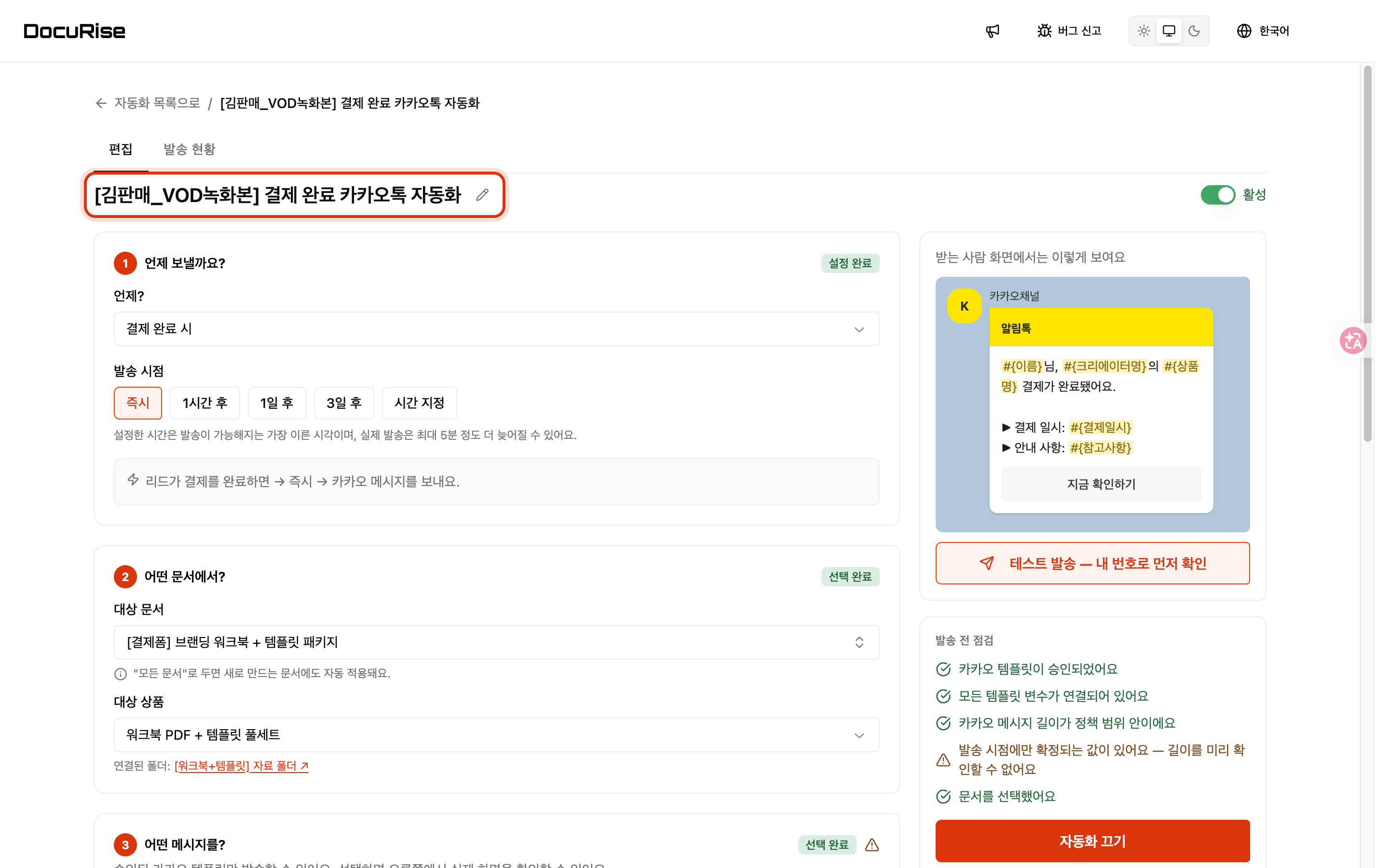Image resolution: width=1389 pixels, height=868 pixels.
Task: Click the 선택 완료 badge in step 2
Action: 850,577
